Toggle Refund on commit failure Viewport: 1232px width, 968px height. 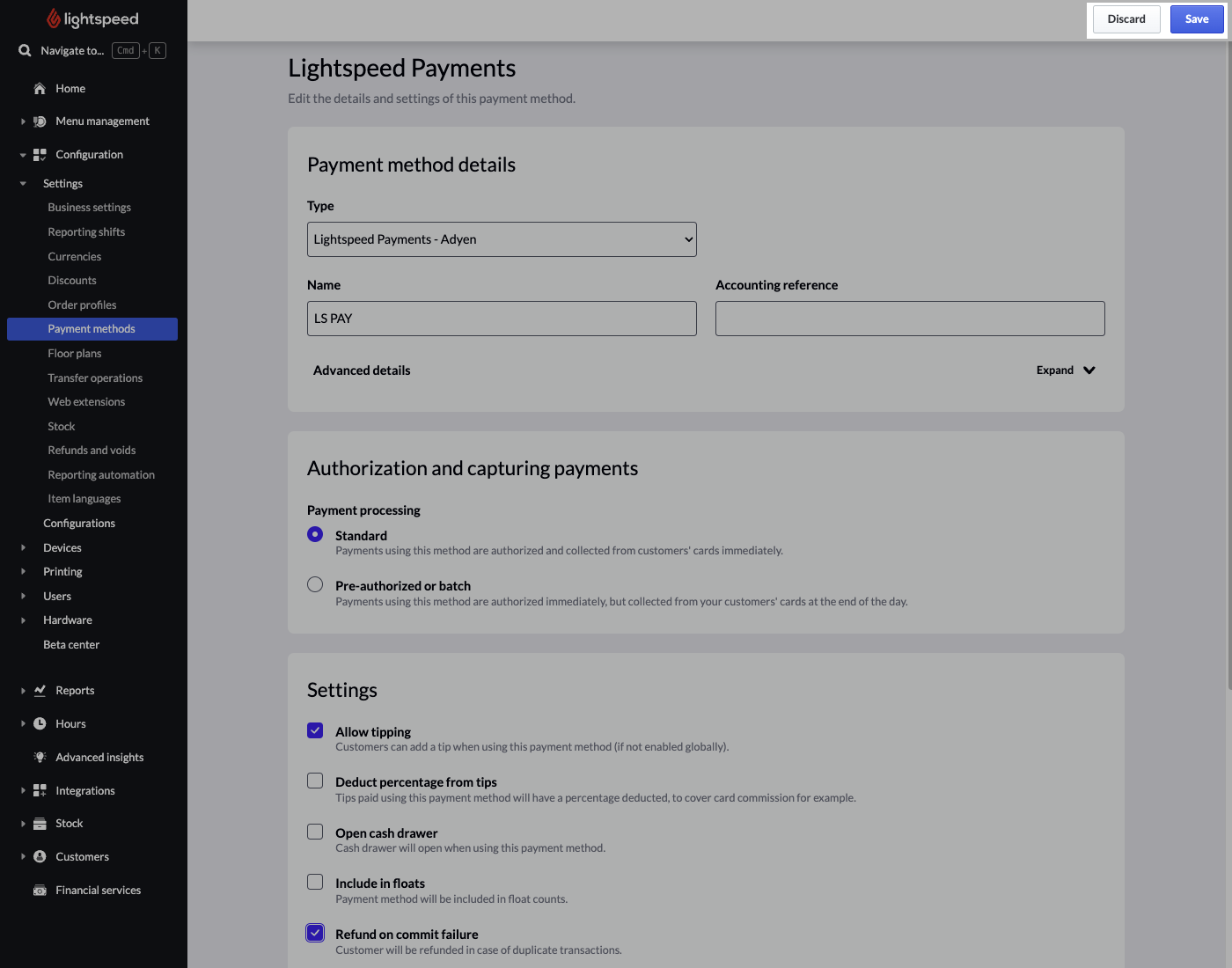[x=315, y=933]
